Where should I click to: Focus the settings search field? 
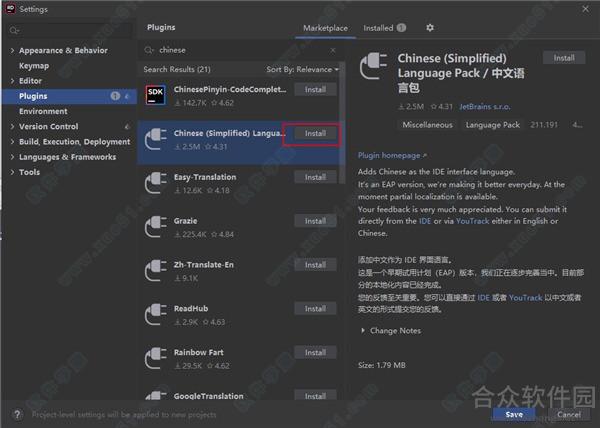pos(71,30)
